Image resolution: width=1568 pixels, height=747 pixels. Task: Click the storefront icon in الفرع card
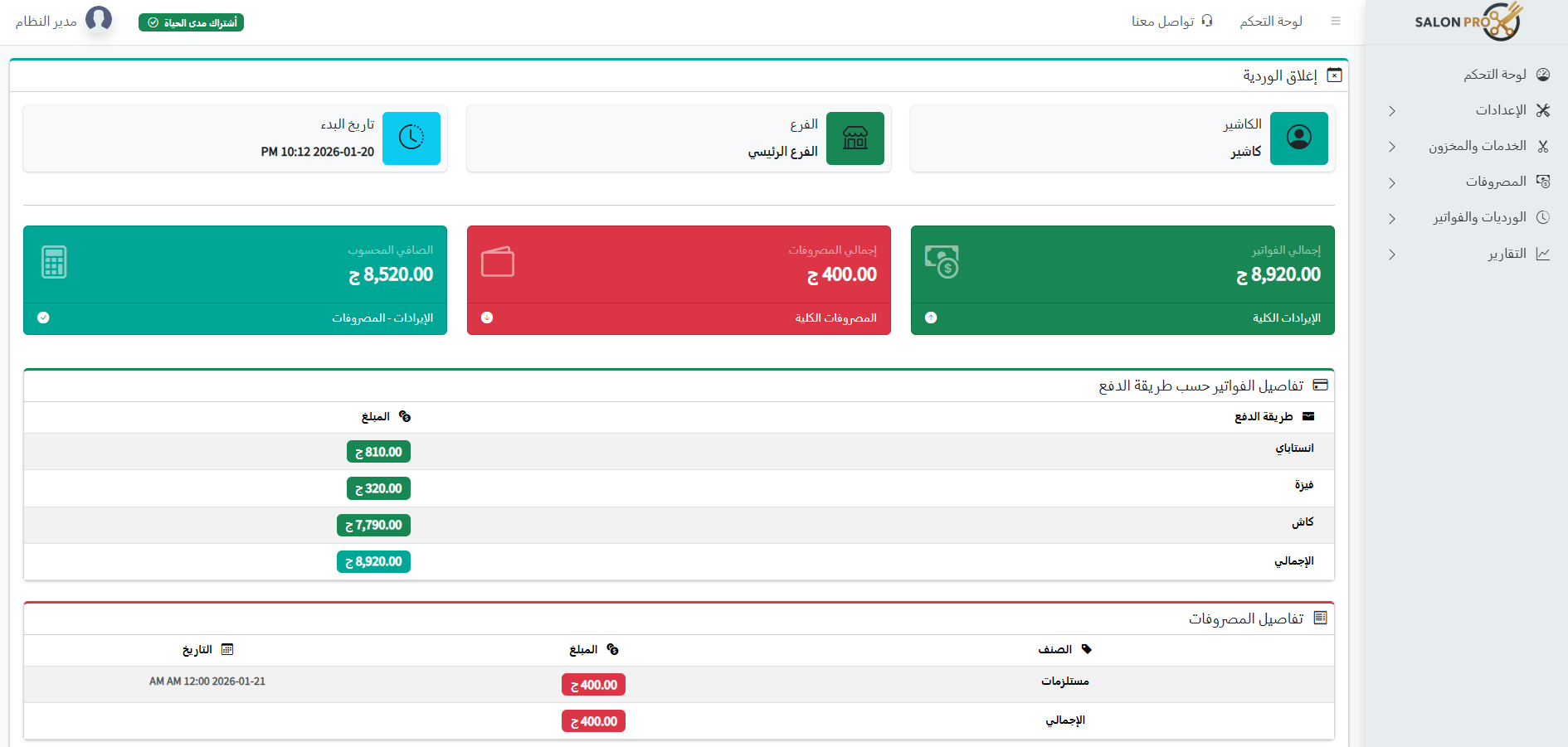(855, 138)
